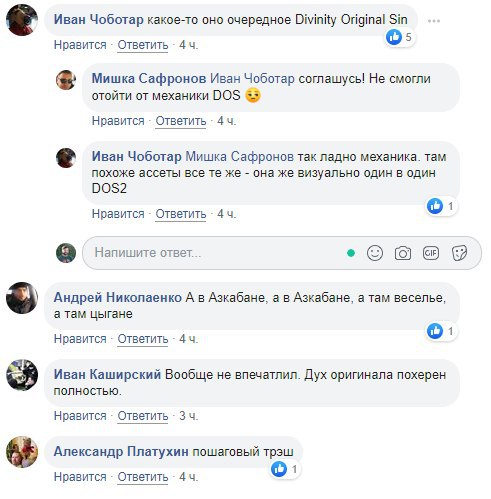View 5 likes on Divinity Original Sin comment
This screenshot has width=491, height=499.
click(399, 37)
